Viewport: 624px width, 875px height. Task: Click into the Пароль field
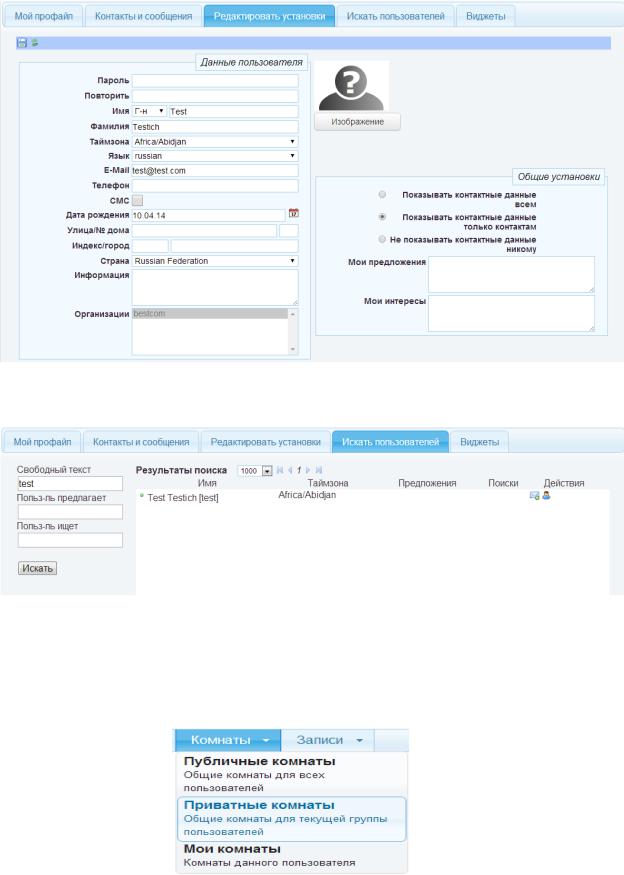(215, 80)
